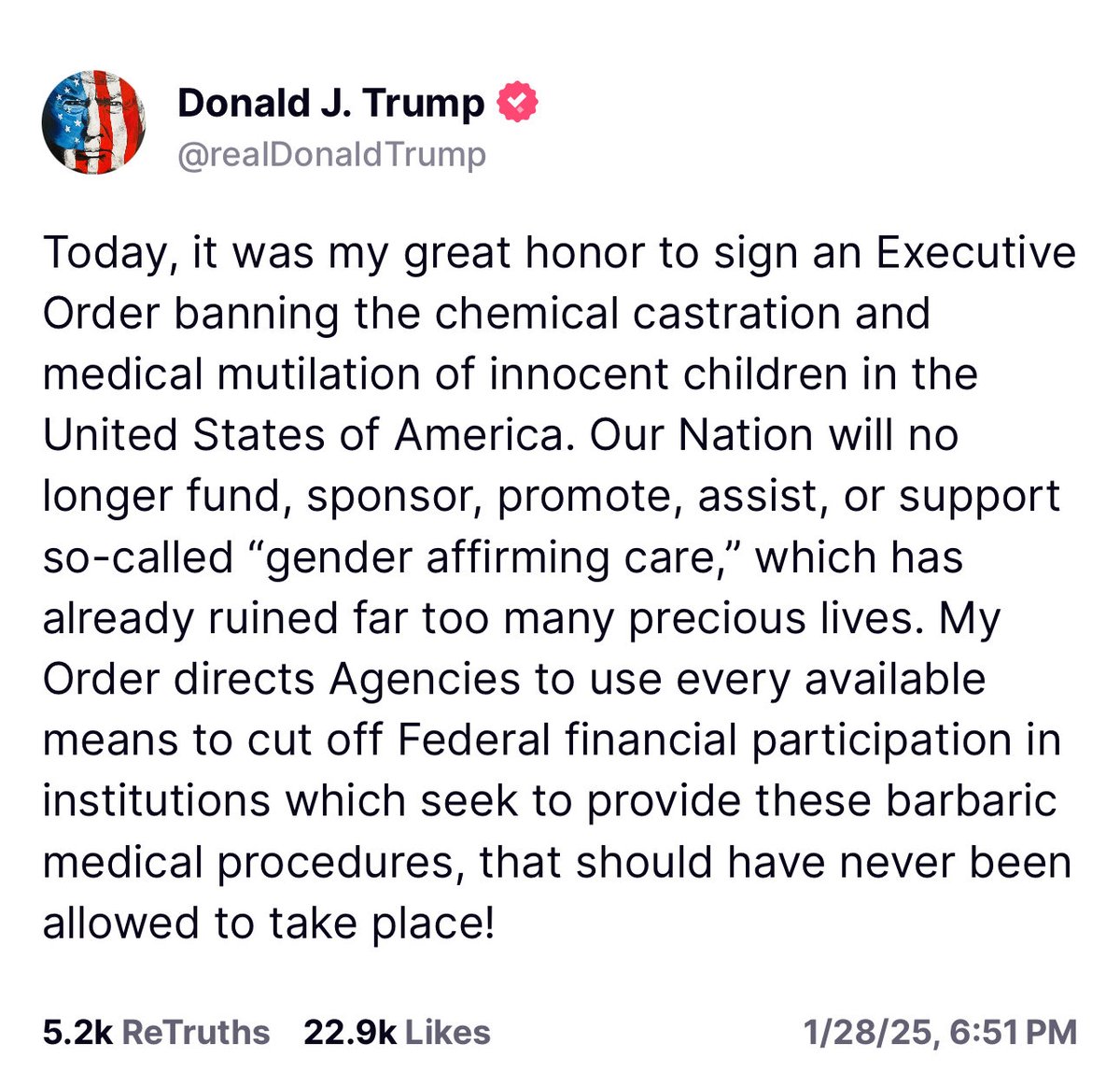View the 22.9k Likes count
Viewport: 1120px width, 1071px height.
(350, 1032)
